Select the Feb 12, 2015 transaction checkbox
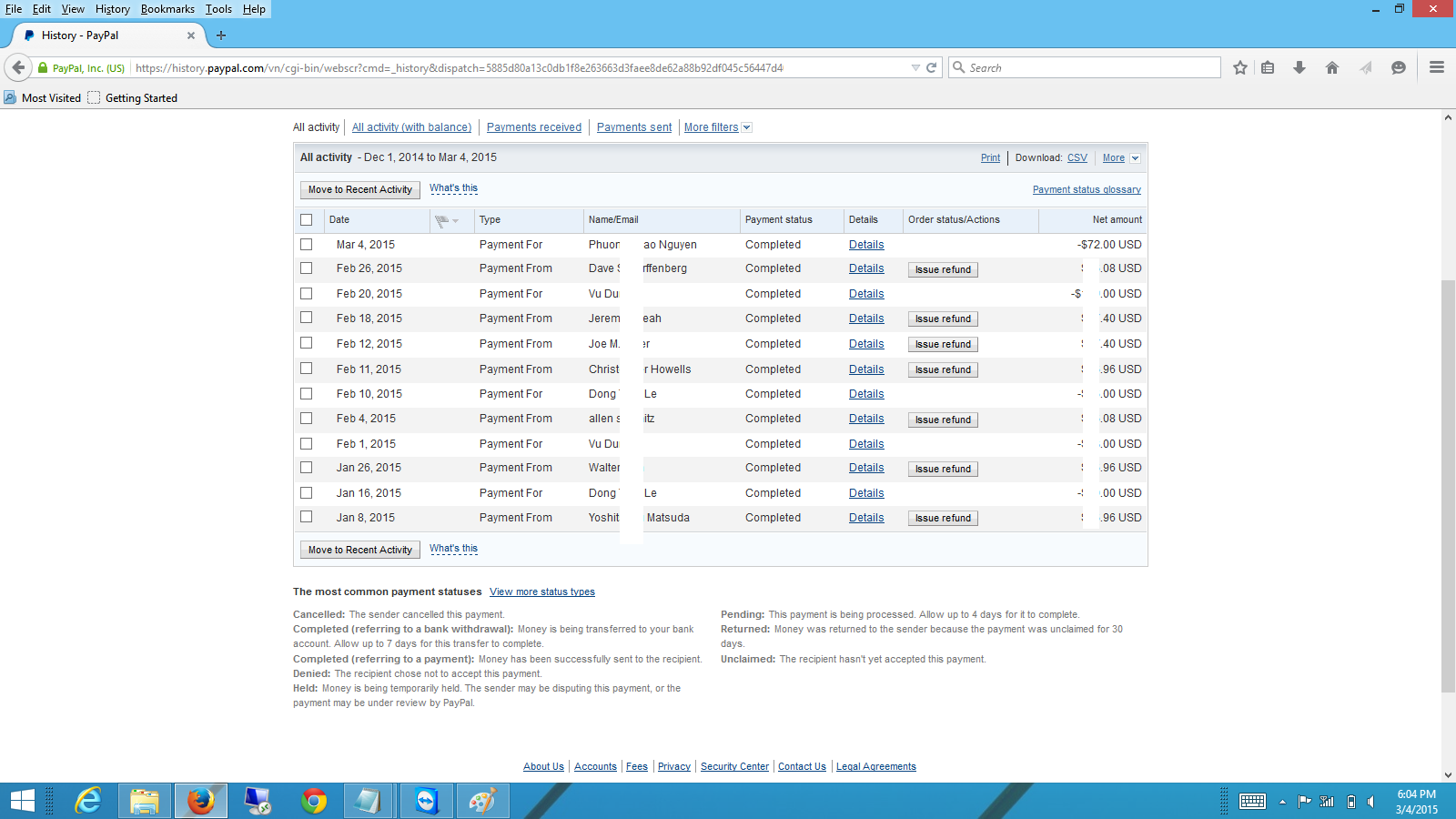The height and width of the screenshot is (819, 1456). (x=306, y=343)
